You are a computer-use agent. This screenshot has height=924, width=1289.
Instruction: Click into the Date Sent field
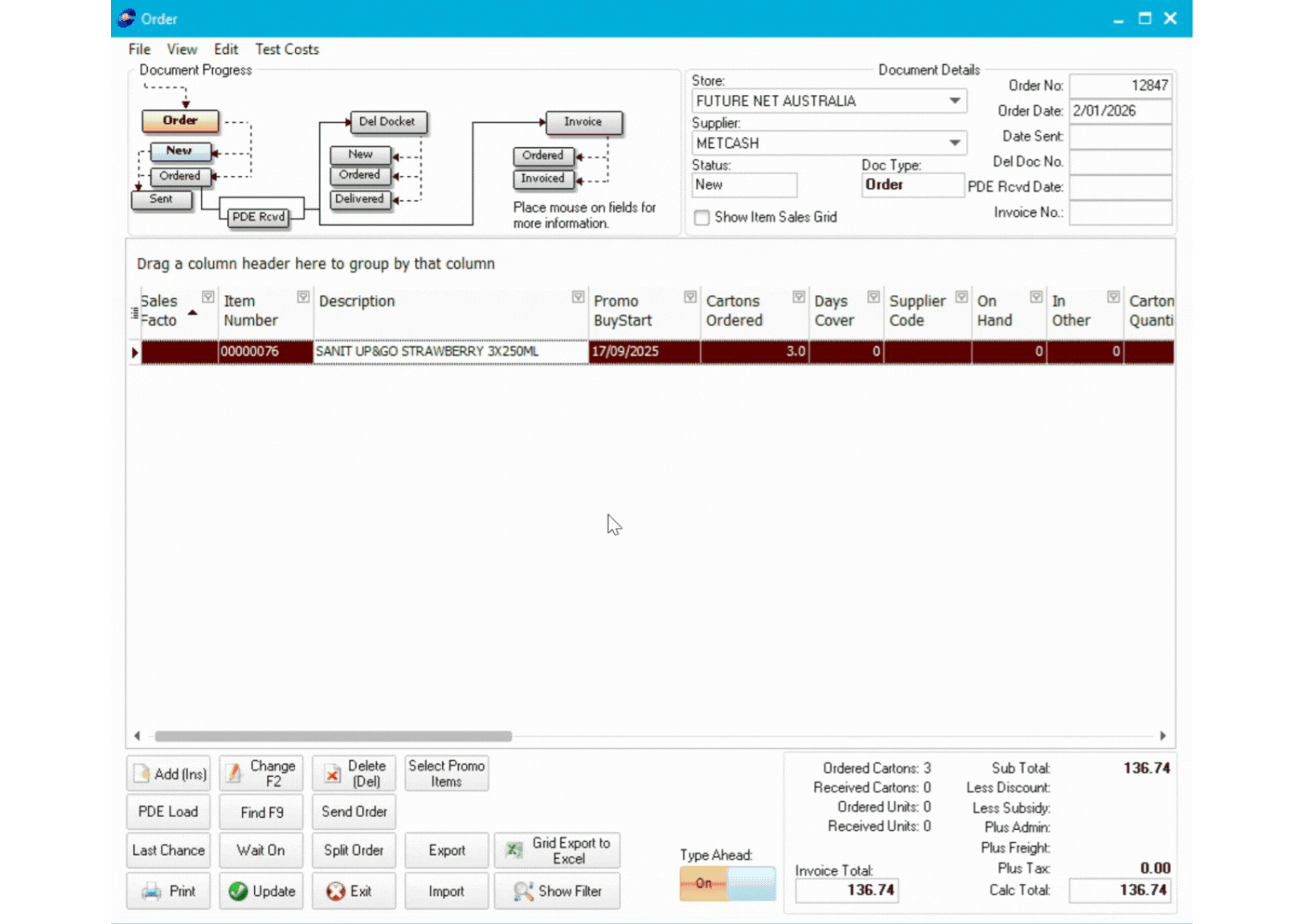[x=1119, y=137]
